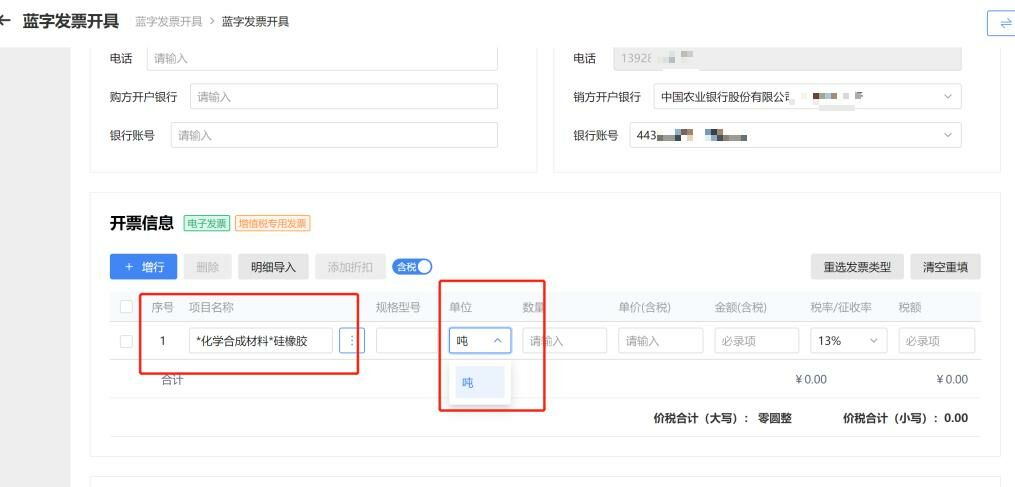
Task: Check the header select-all checkbox
Action: point(126,307)
